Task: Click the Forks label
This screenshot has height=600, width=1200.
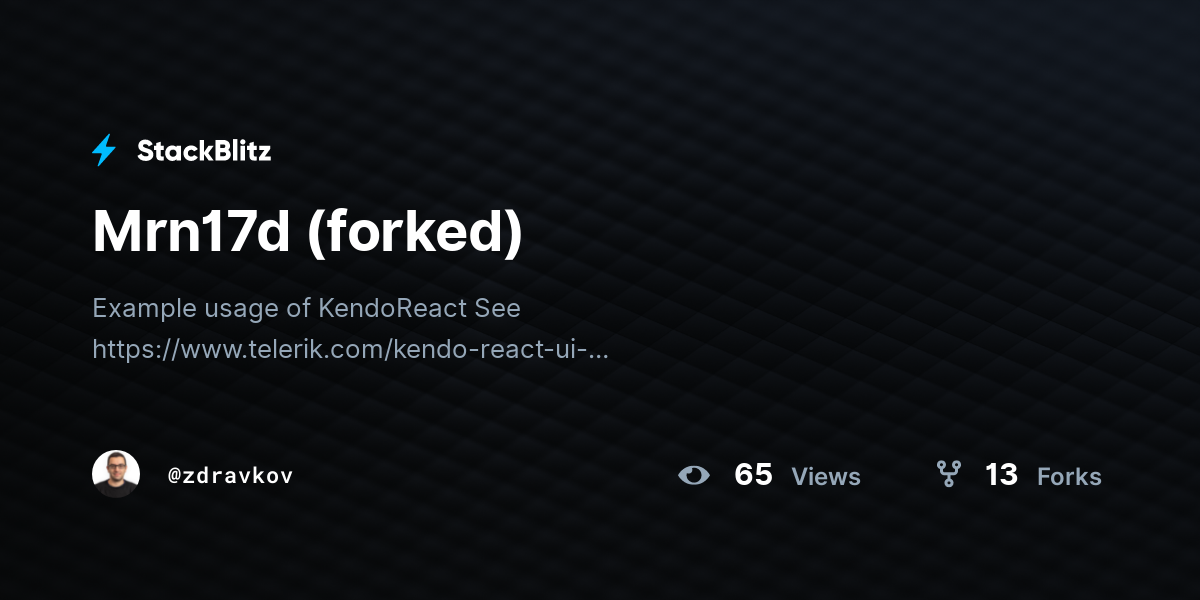Action: [x=1069, y=477]
